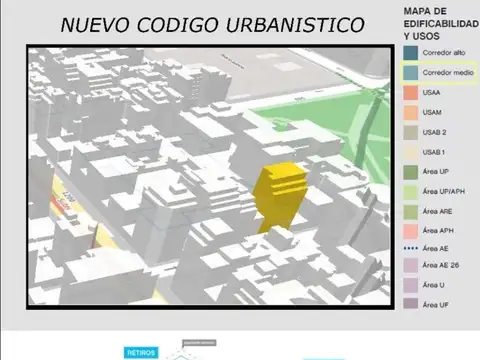Click the 'Corredor medio' legend text
Viewport: 480px width, 360px height.
click(448, 72)
